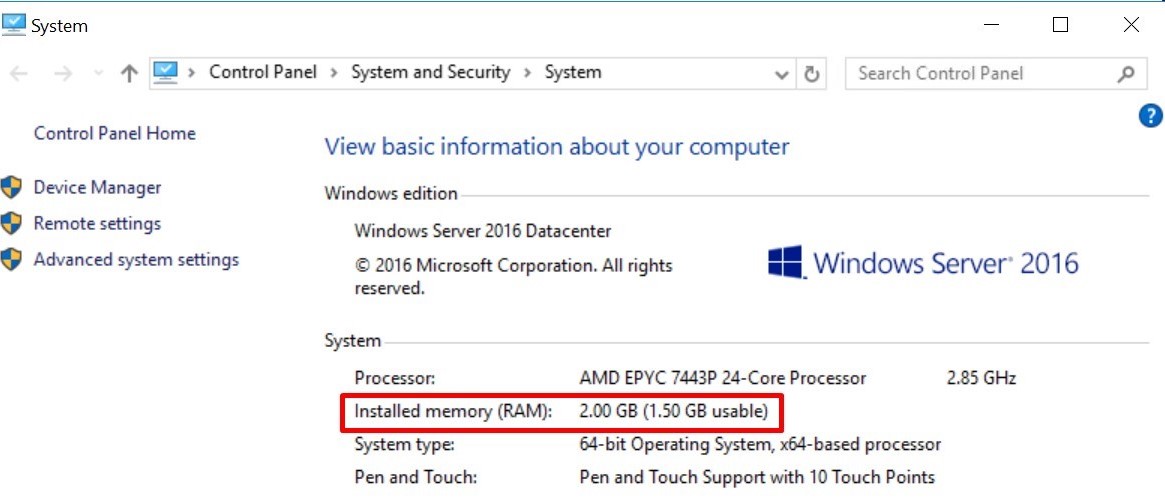Expand the address bar history dropdown

click(x=782, y=74)
